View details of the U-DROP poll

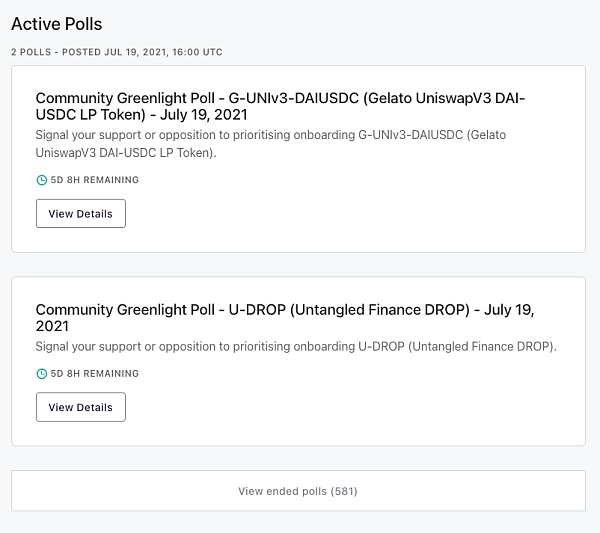point(80,407)
